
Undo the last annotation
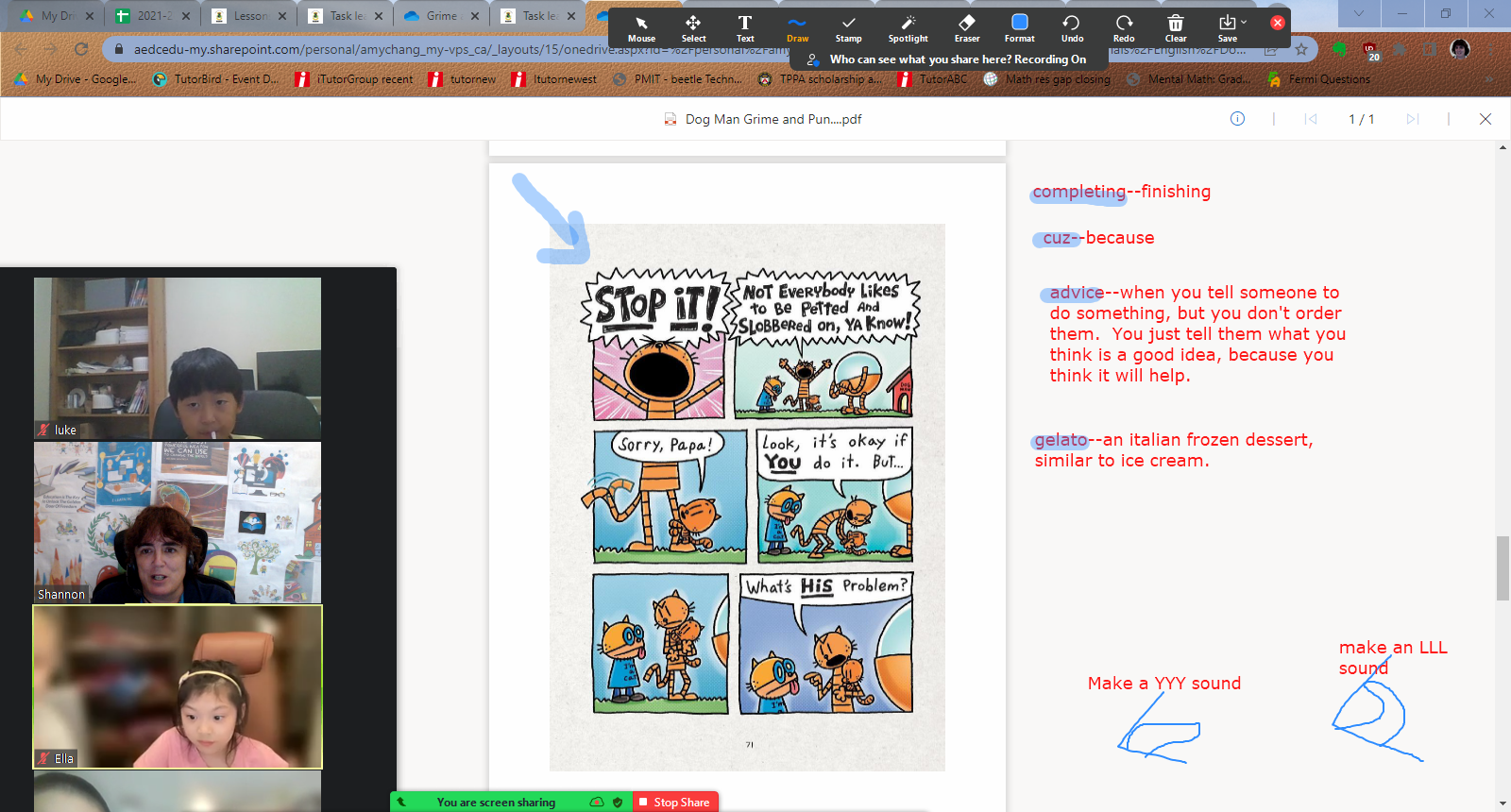pos(1072,28)
